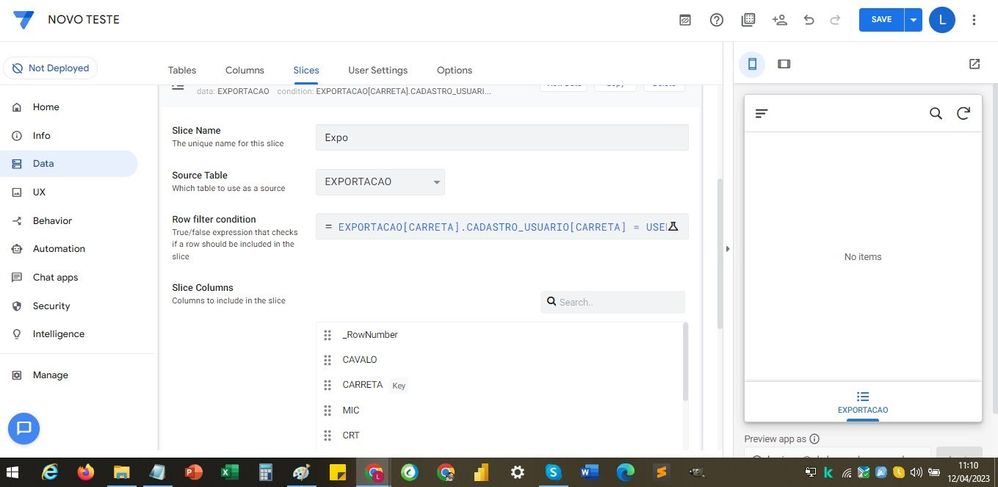998x487 pixels.
Task: Open Preview app as info icon
Action: click(814, 439)
